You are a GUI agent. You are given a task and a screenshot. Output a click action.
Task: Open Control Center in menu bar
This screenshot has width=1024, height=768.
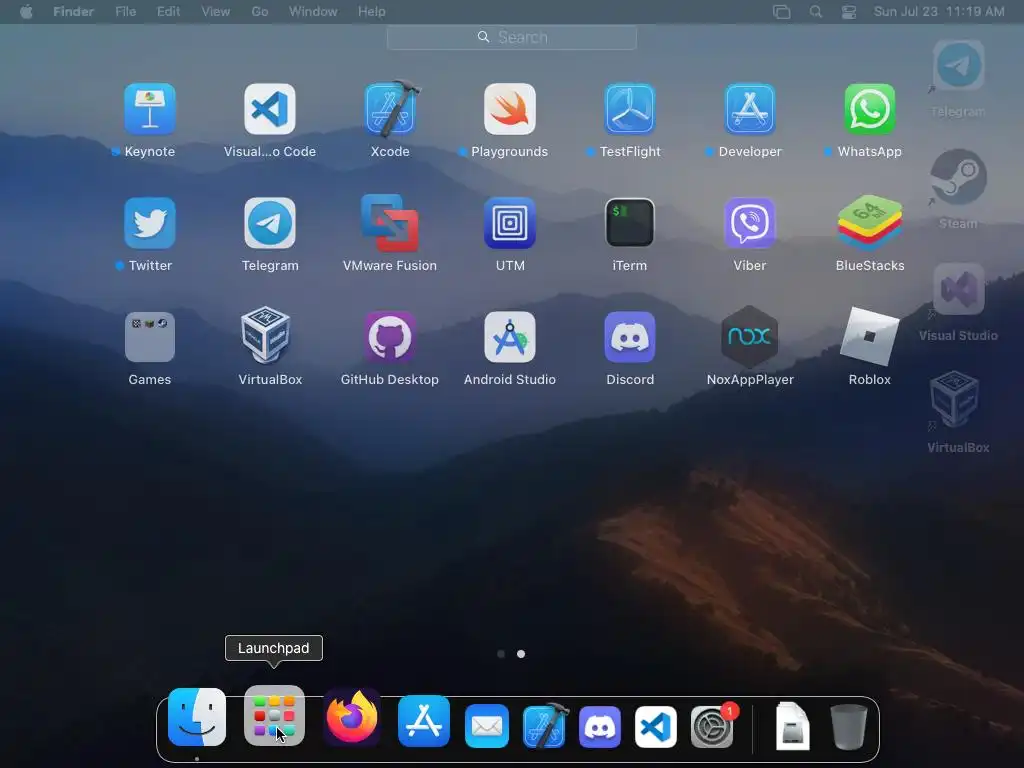click(849, 12)
